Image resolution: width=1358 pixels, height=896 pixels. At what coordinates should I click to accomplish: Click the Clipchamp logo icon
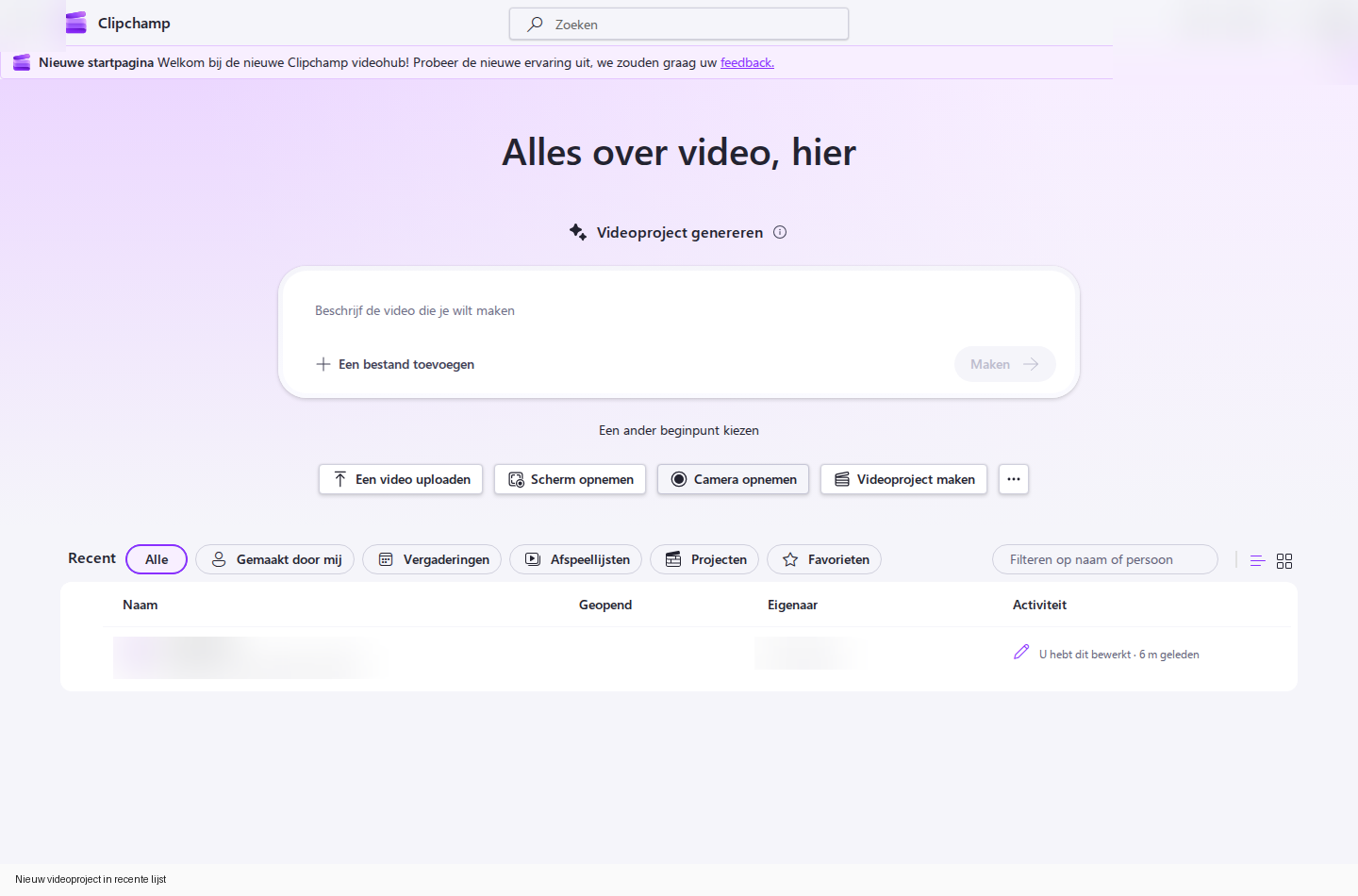pyautogui.click(x=76, y=23)
